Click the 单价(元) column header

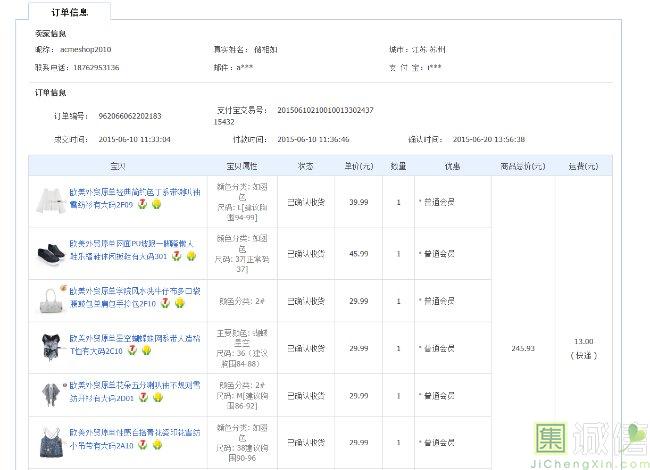click(x=358, y=166)
